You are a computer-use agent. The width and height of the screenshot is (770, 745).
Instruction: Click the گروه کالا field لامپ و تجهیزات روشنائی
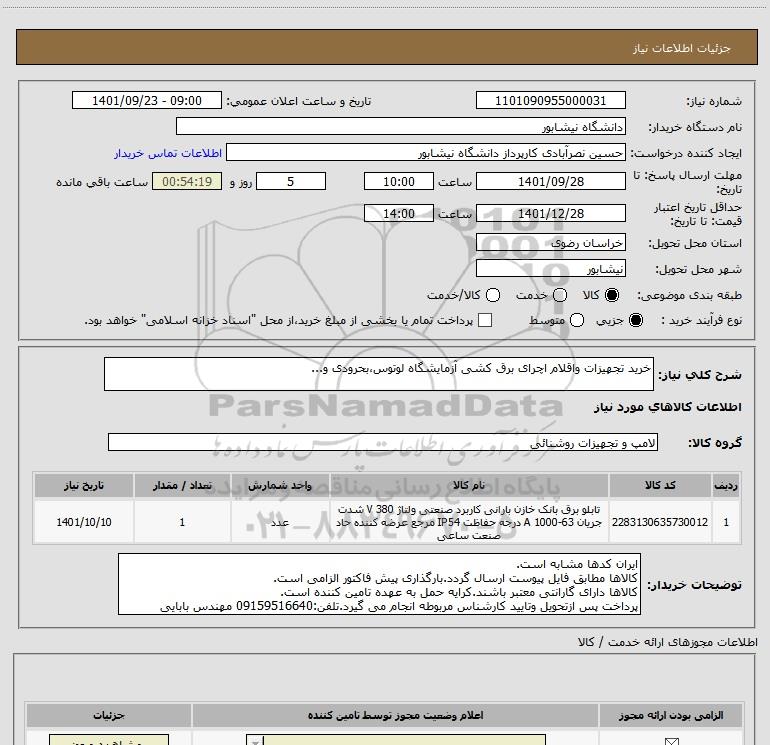click(x=383, y=442)
